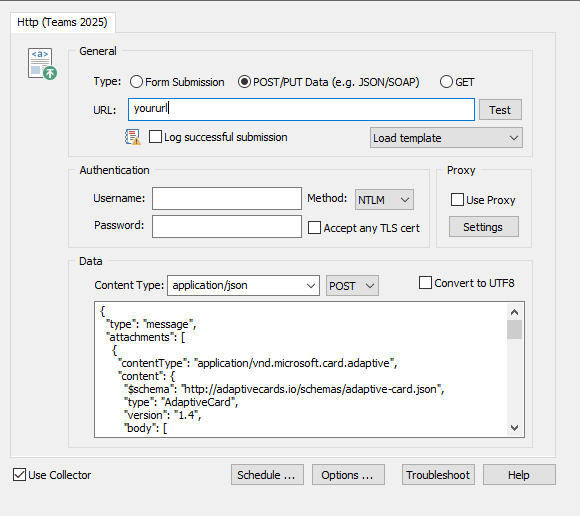Tick the Accept any TLS cert checkbox

(314, 228)
